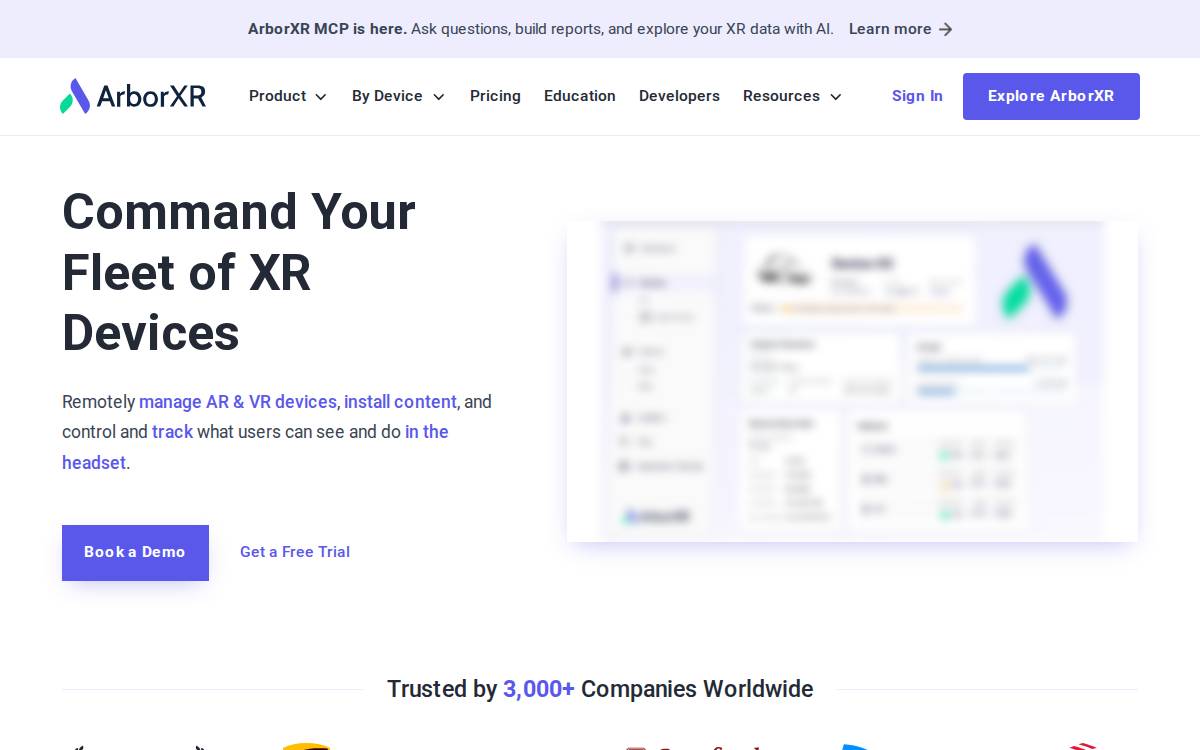Viewport: 1200px width, 750px height.
Task: Click the ArborXR logo
Action: (133, 96)
